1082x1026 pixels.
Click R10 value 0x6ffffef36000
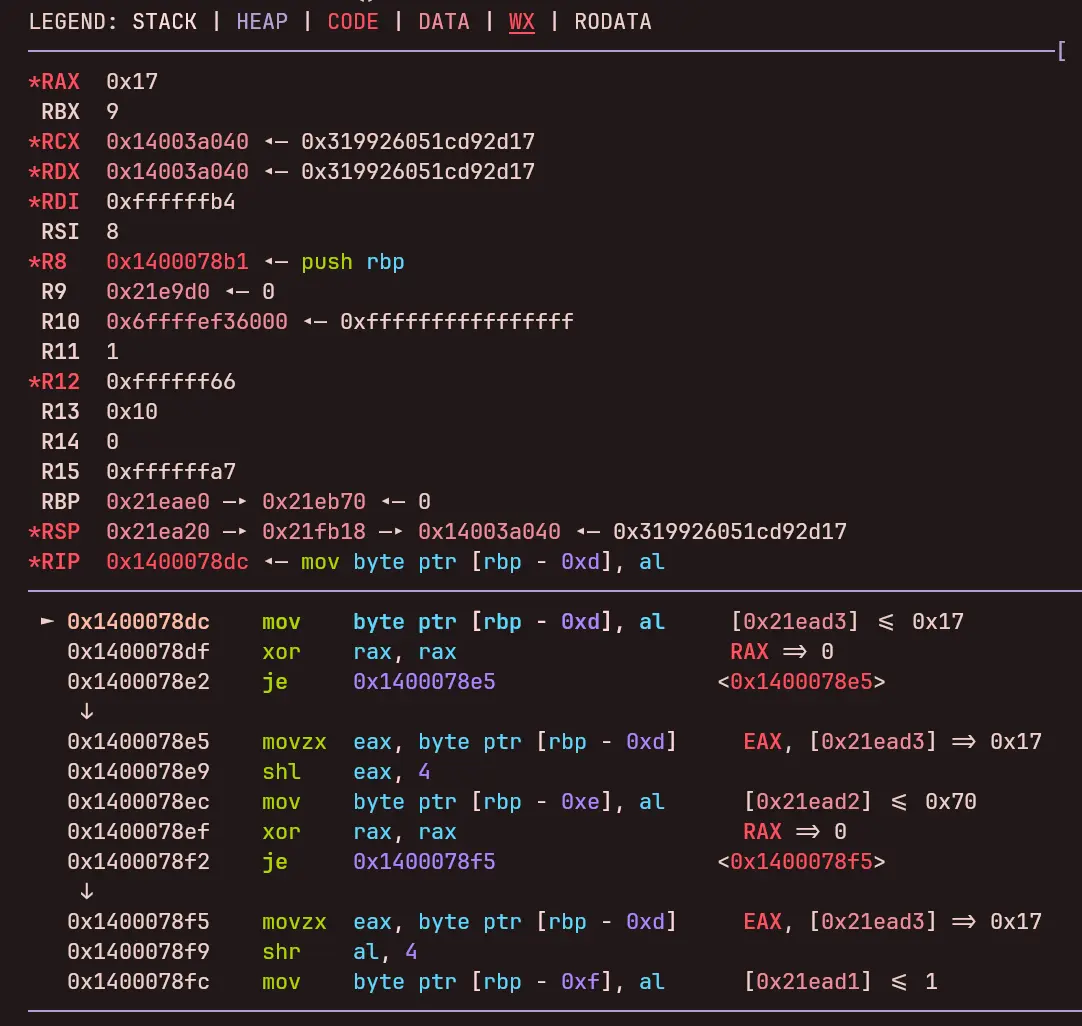coord(197,322)
